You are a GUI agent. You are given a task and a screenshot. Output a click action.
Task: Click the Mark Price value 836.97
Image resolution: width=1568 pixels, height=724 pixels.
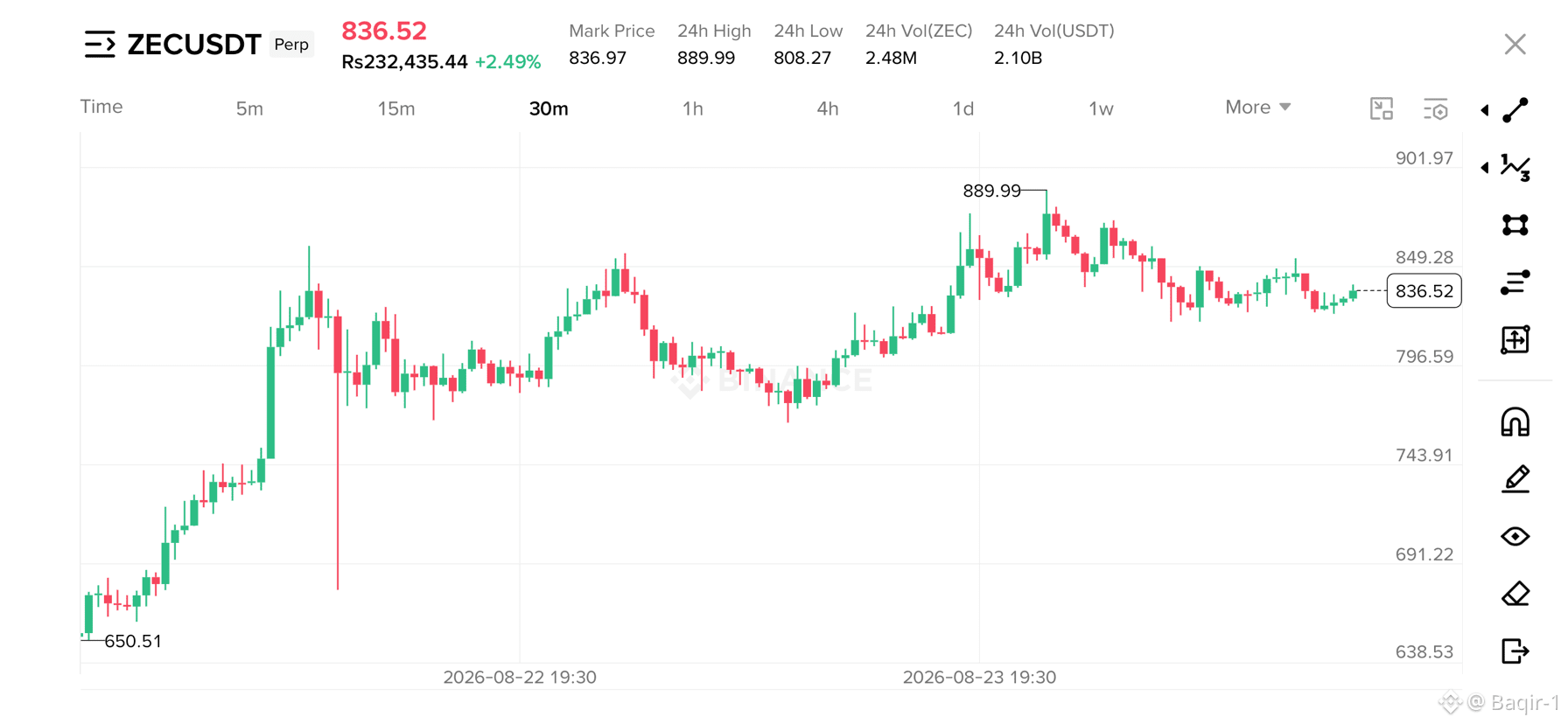point(598,58)
